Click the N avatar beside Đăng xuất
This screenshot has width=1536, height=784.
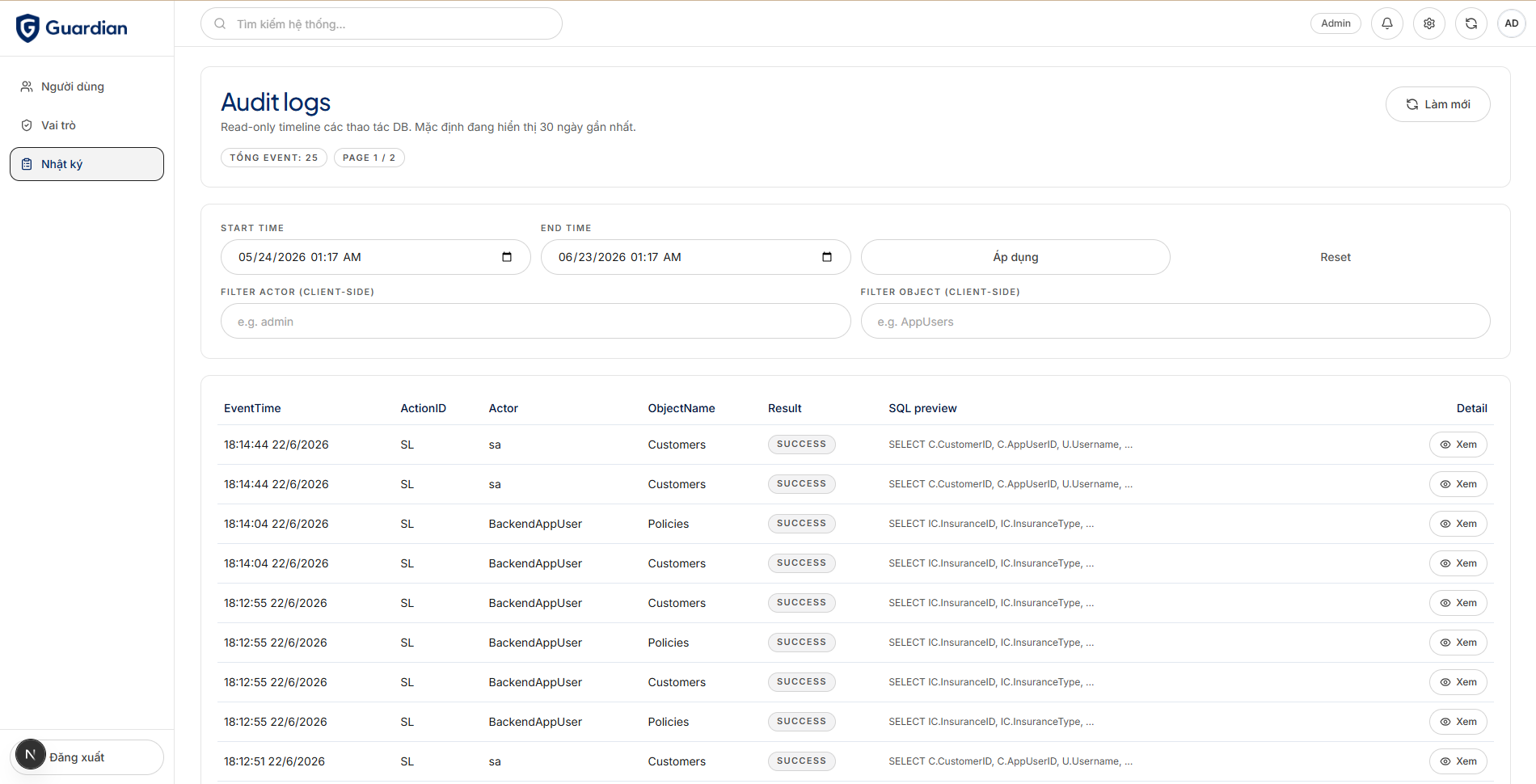31,754
